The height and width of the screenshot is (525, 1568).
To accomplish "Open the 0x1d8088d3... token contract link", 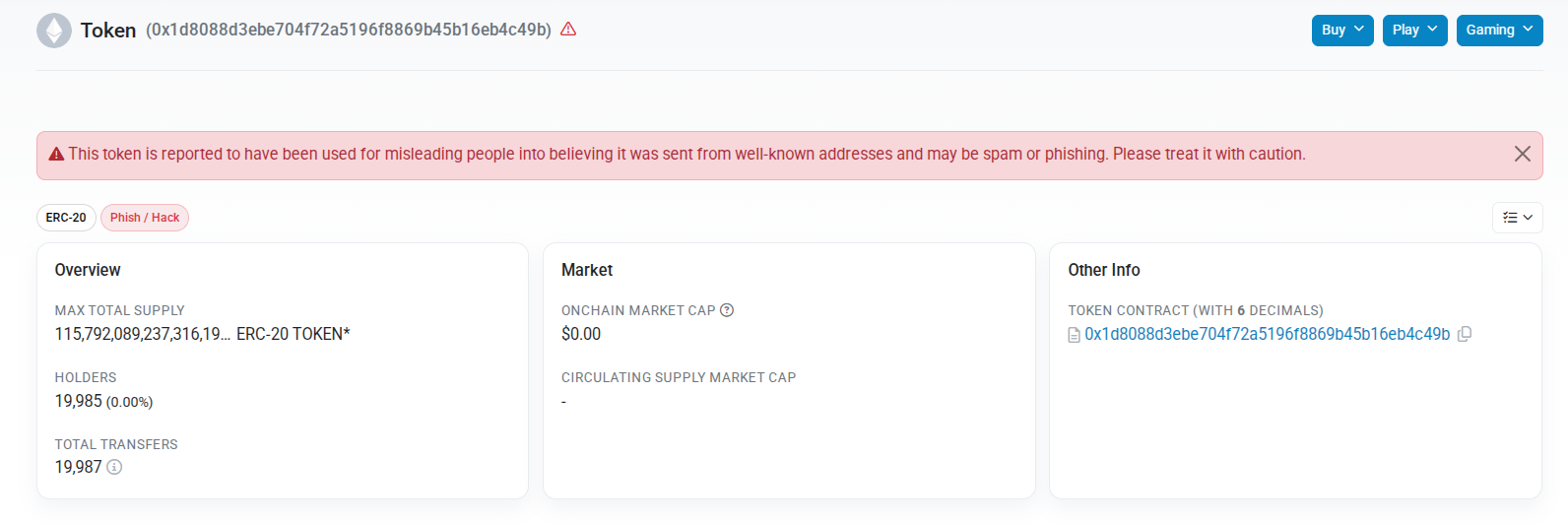I will tap(1267, 335).
